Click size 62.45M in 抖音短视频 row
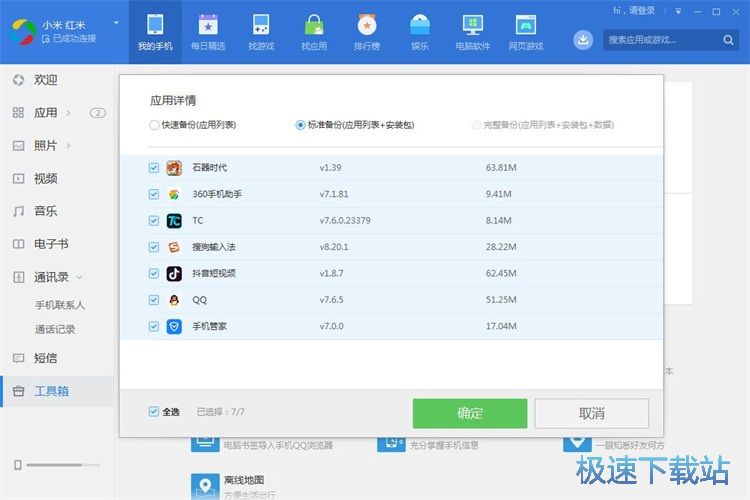Viewport: 750px width, 500px height. [x=501, y=273]
